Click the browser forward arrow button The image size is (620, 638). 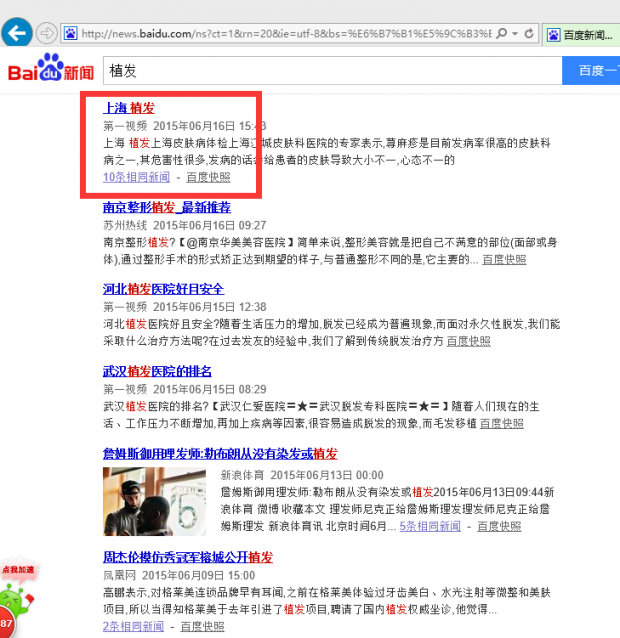point(46,33)
